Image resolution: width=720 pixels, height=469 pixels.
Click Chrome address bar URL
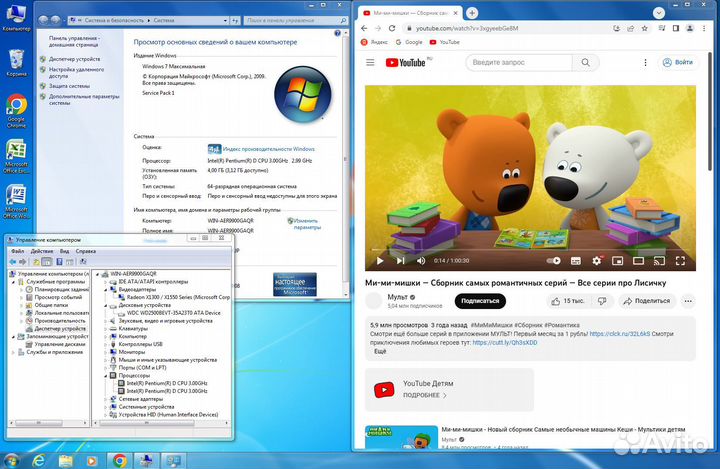tap(467, 28)
